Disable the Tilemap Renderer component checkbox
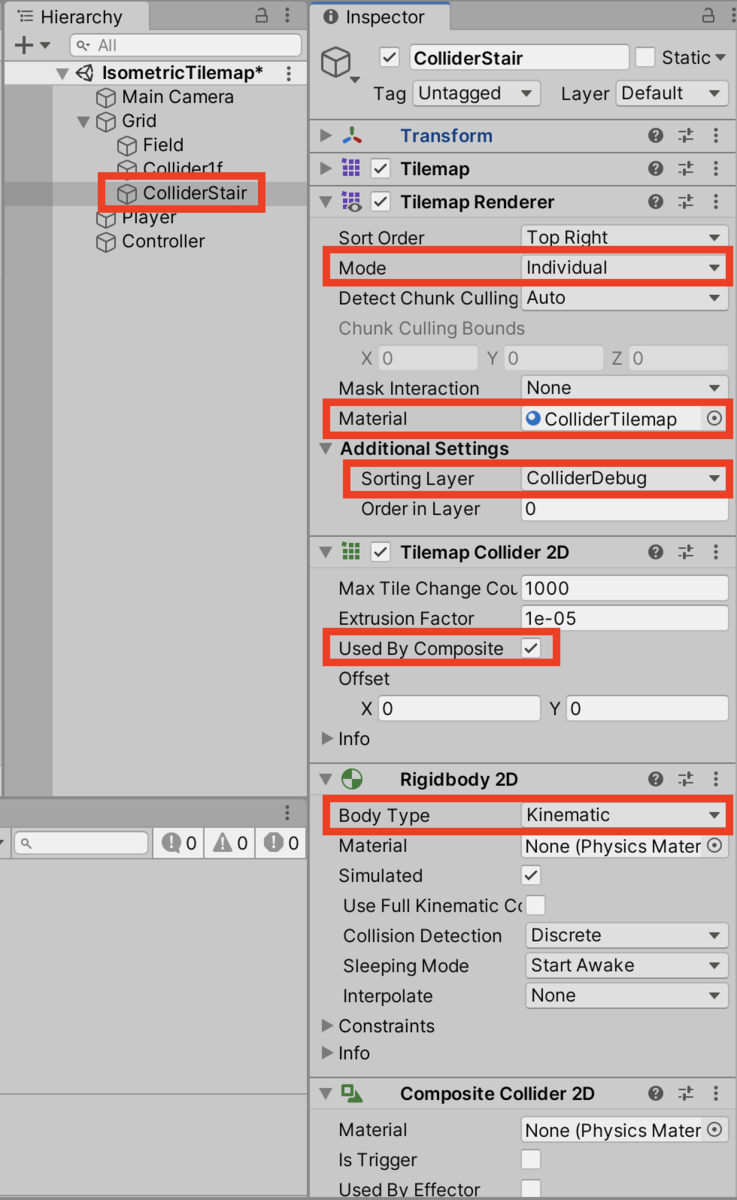 point(380,202)
